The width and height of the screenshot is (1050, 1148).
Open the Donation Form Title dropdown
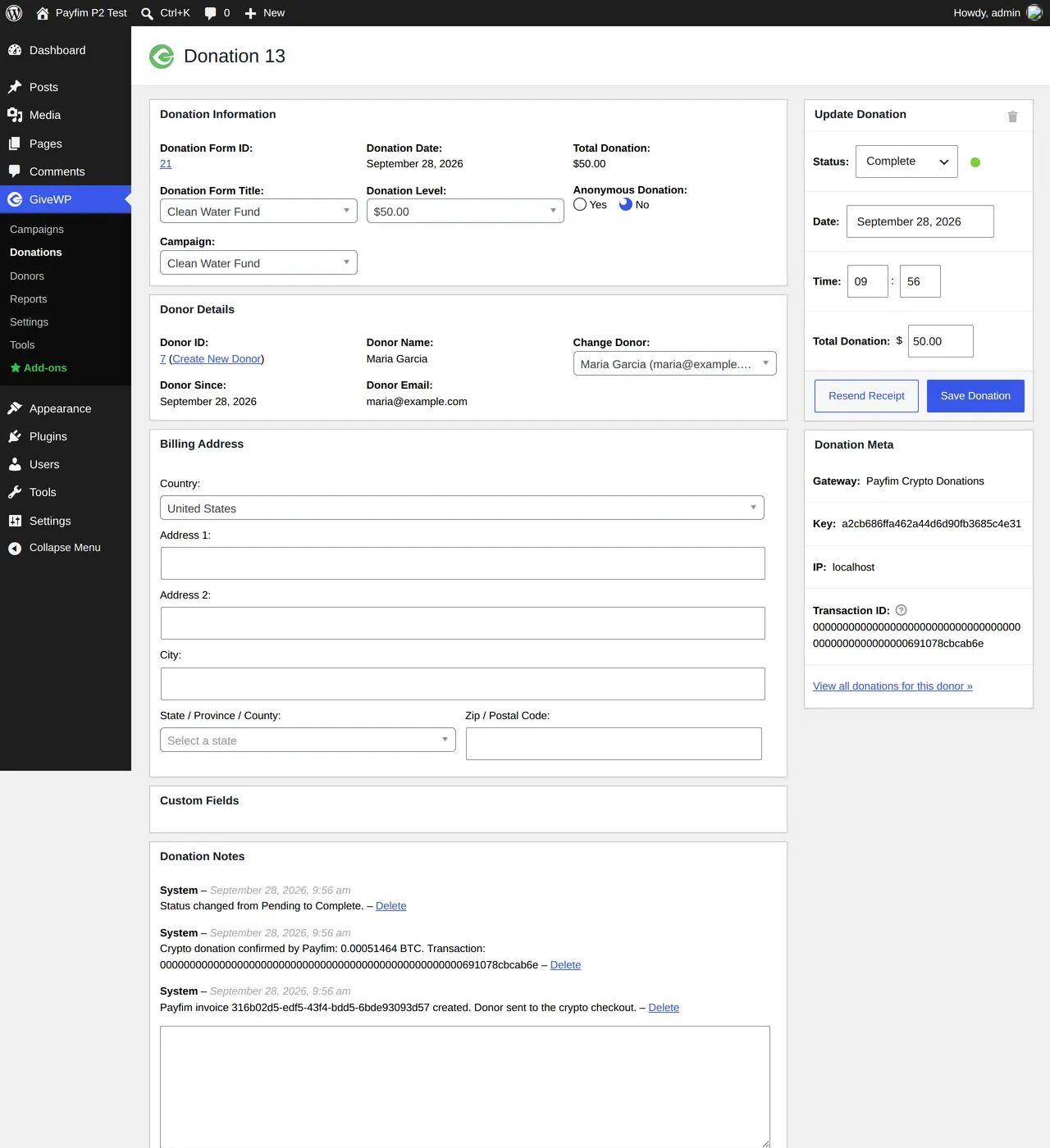coord(258,211)
